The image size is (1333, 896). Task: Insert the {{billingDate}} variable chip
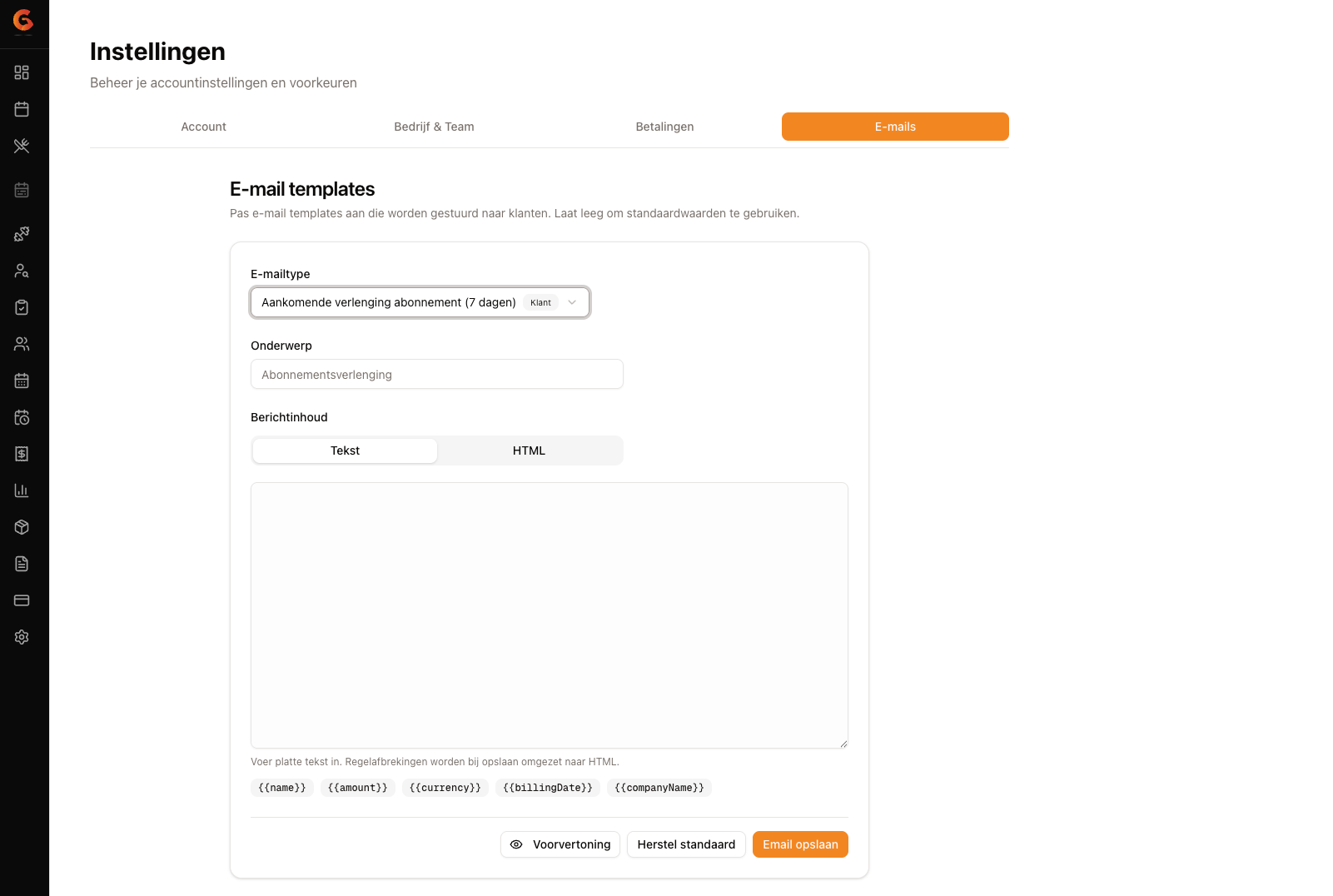pos(548,788)
